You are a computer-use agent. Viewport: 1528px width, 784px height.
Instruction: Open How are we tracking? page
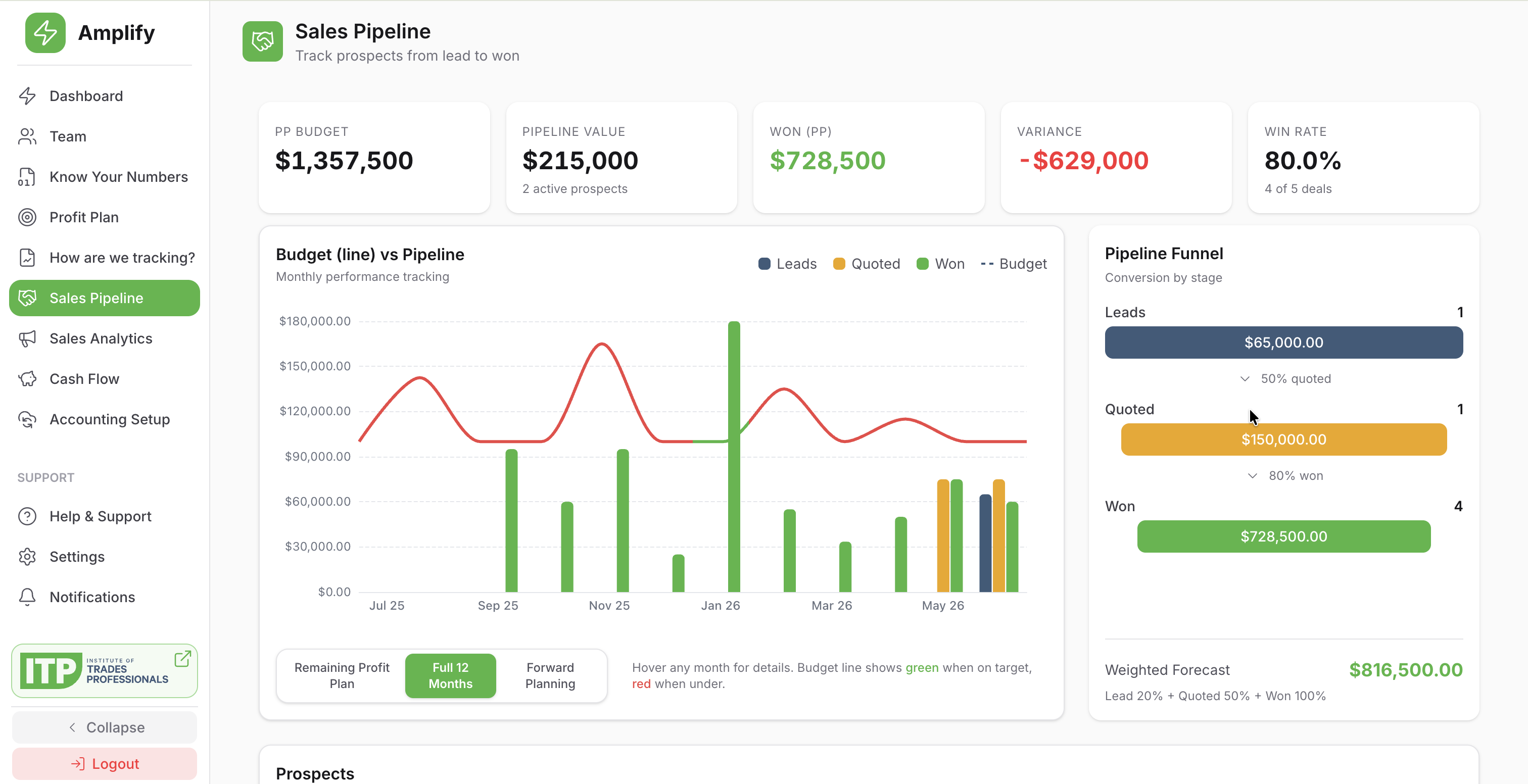click(105, 258)
